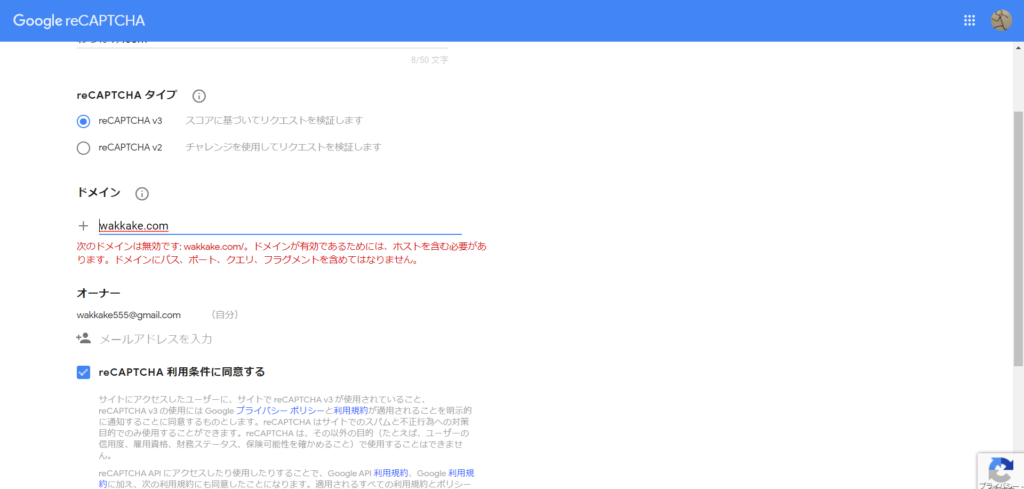Click the add-person icon under オーナー

(x=83, y=338)
